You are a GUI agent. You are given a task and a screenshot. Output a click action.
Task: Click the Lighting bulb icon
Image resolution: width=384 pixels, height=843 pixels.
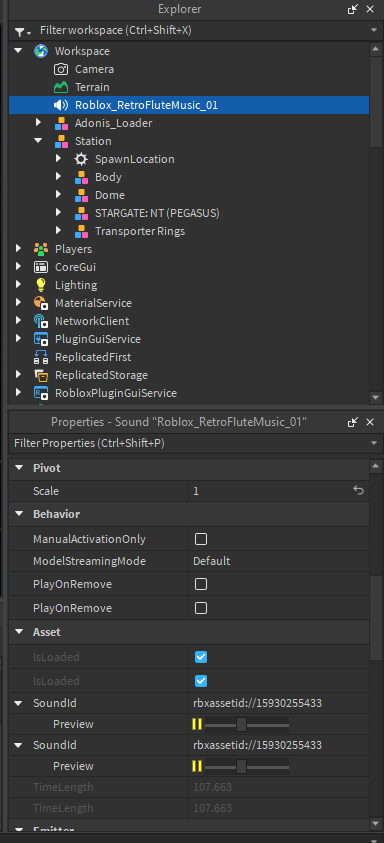[x=41, y=285]
